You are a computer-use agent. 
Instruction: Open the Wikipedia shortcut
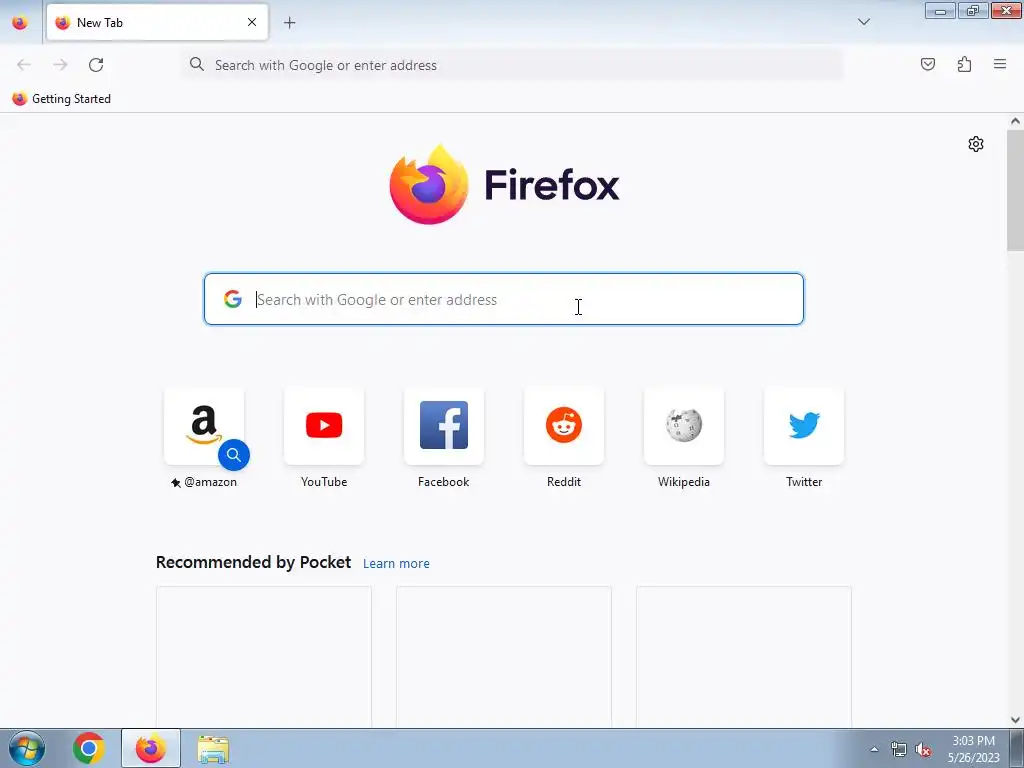tap(684, 426)
